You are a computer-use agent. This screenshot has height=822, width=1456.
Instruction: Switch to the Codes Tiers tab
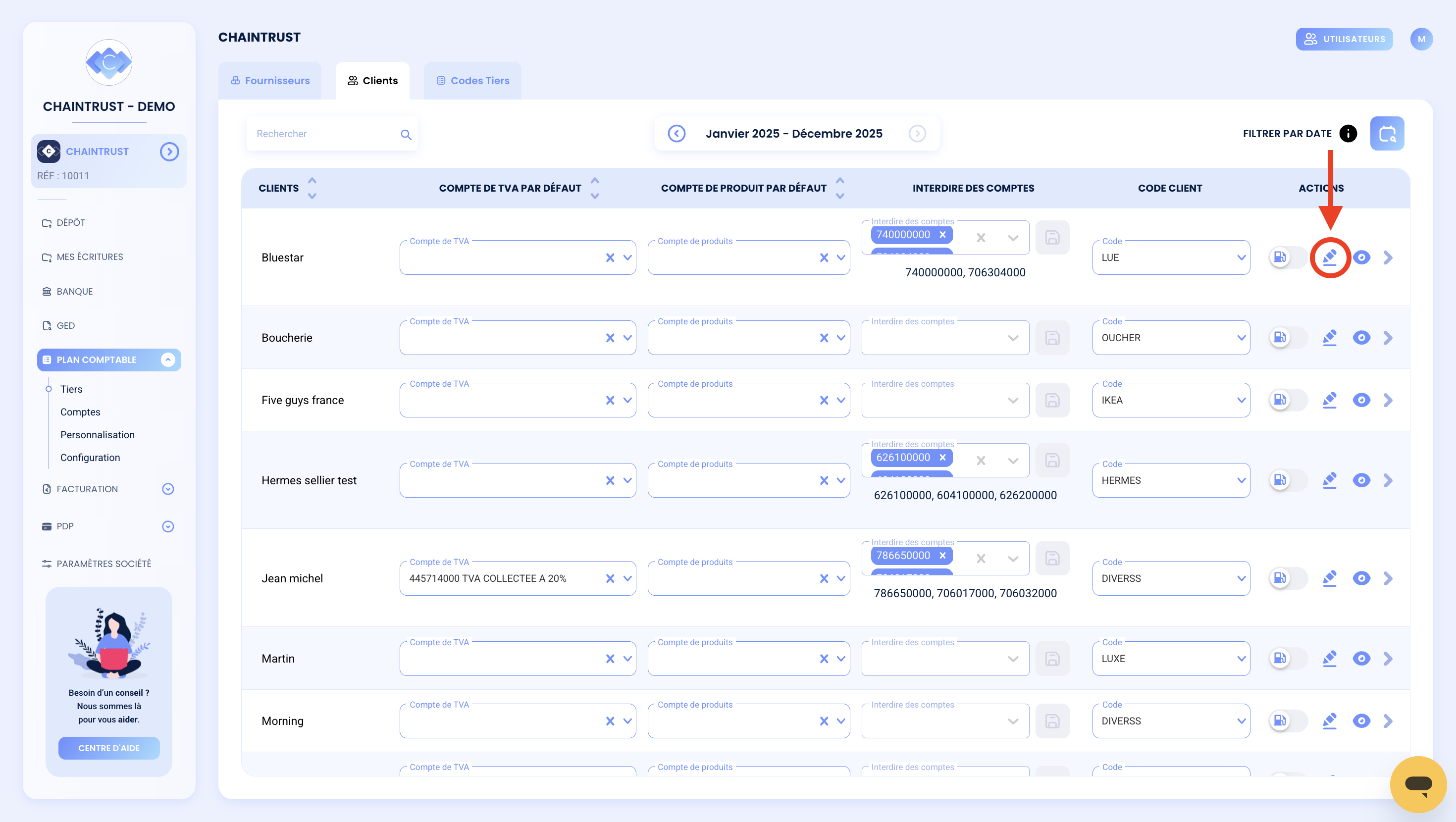[472, 81]
